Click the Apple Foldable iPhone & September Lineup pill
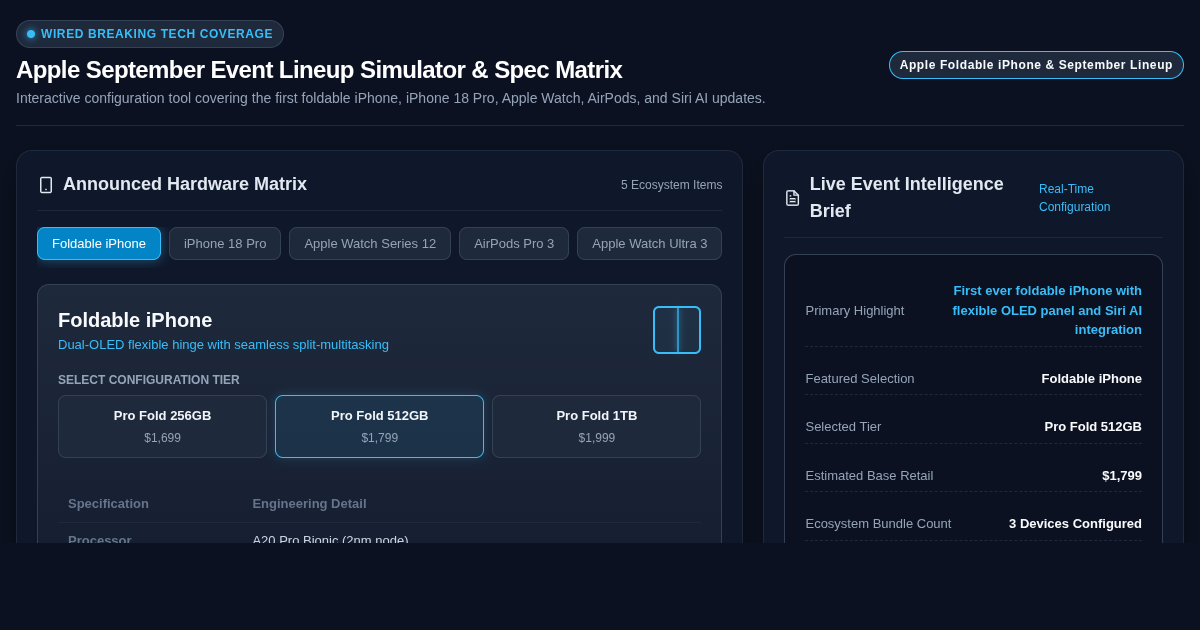 pyautogui.click(x=1036, y=65)
